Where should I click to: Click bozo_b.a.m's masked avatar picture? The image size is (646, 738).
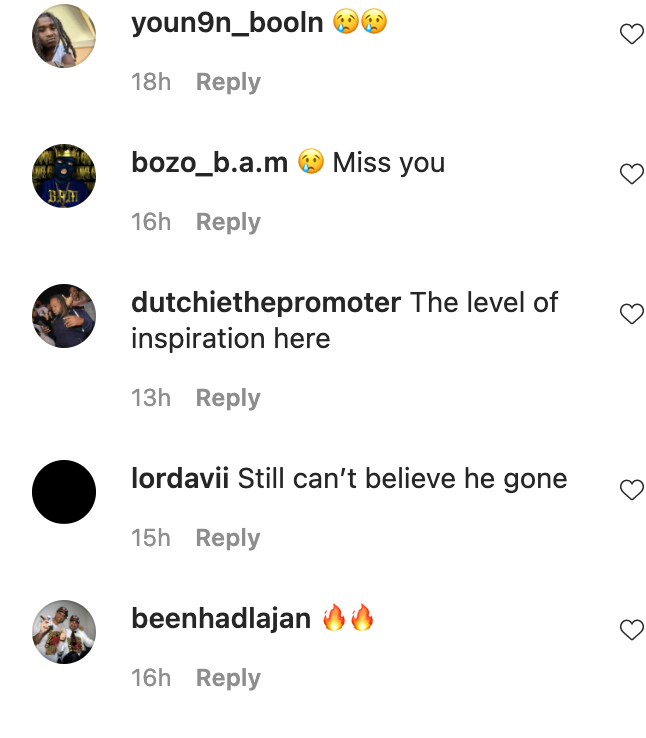pyautogui.click(x=64, y=176)
